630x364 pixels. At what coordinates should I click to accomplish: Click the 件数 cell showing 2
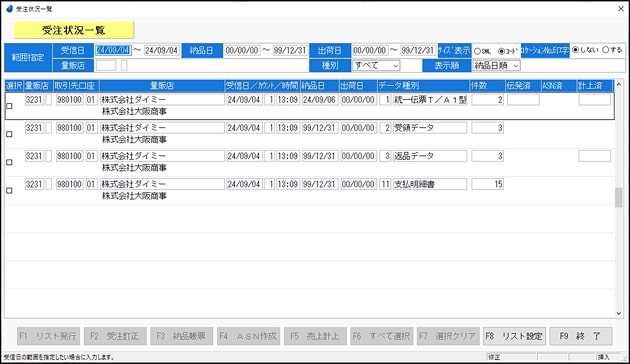(487, 100)
